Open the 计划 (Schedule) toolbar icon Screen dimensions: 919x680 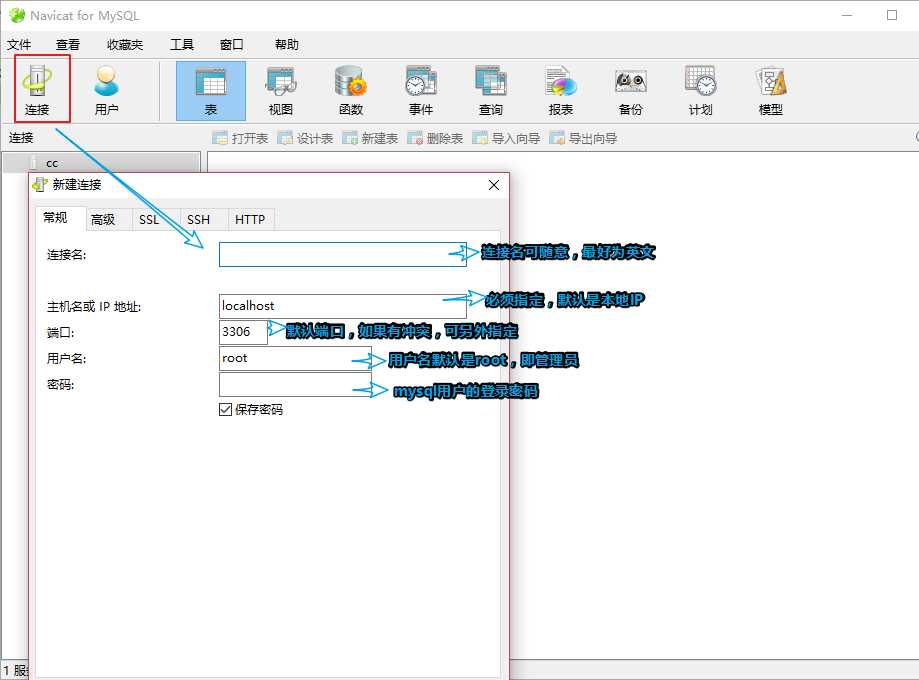(x=700, y=91)
